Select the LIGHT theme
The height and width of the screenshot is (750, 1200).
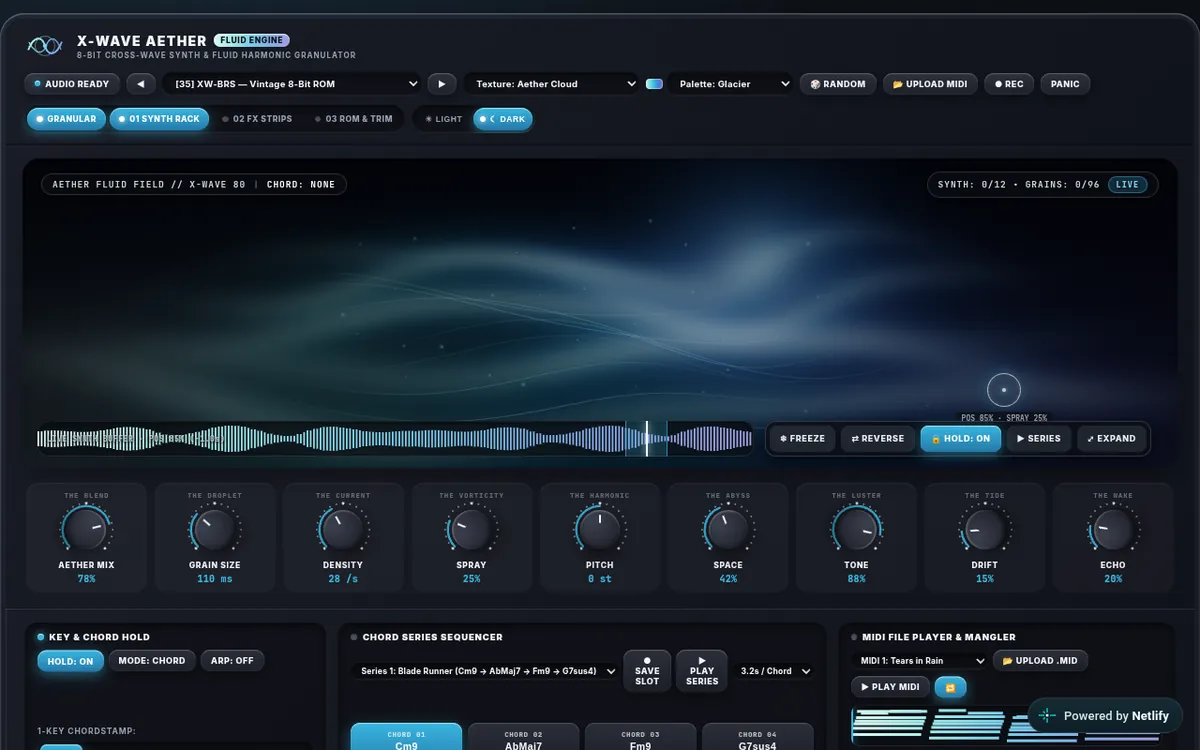point(444,119)
